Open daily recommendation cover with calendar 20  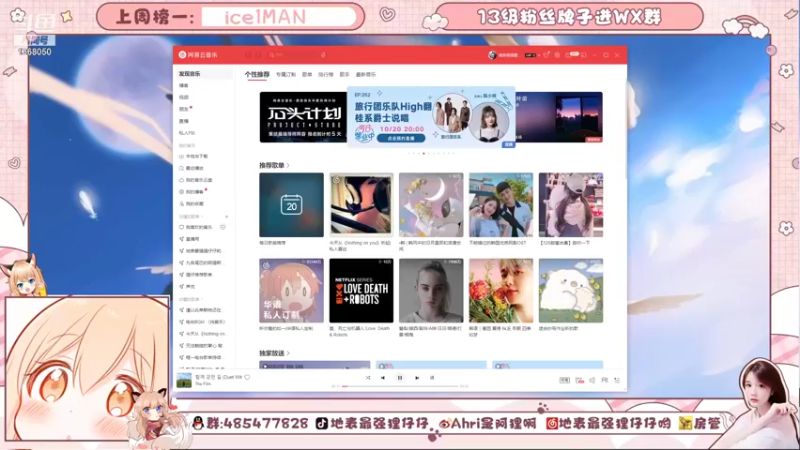291,205
